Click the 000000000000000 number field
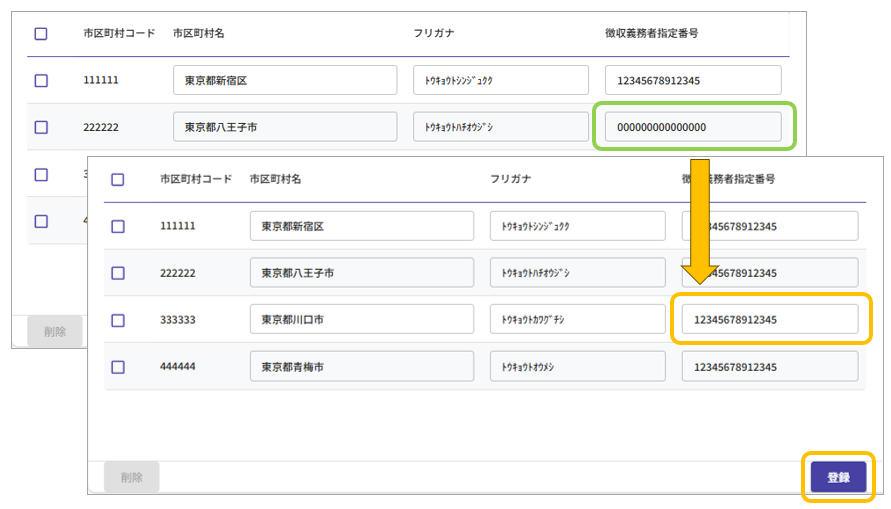Image resolution: width=891 pixels, height=509 pixels. [692, 127]
